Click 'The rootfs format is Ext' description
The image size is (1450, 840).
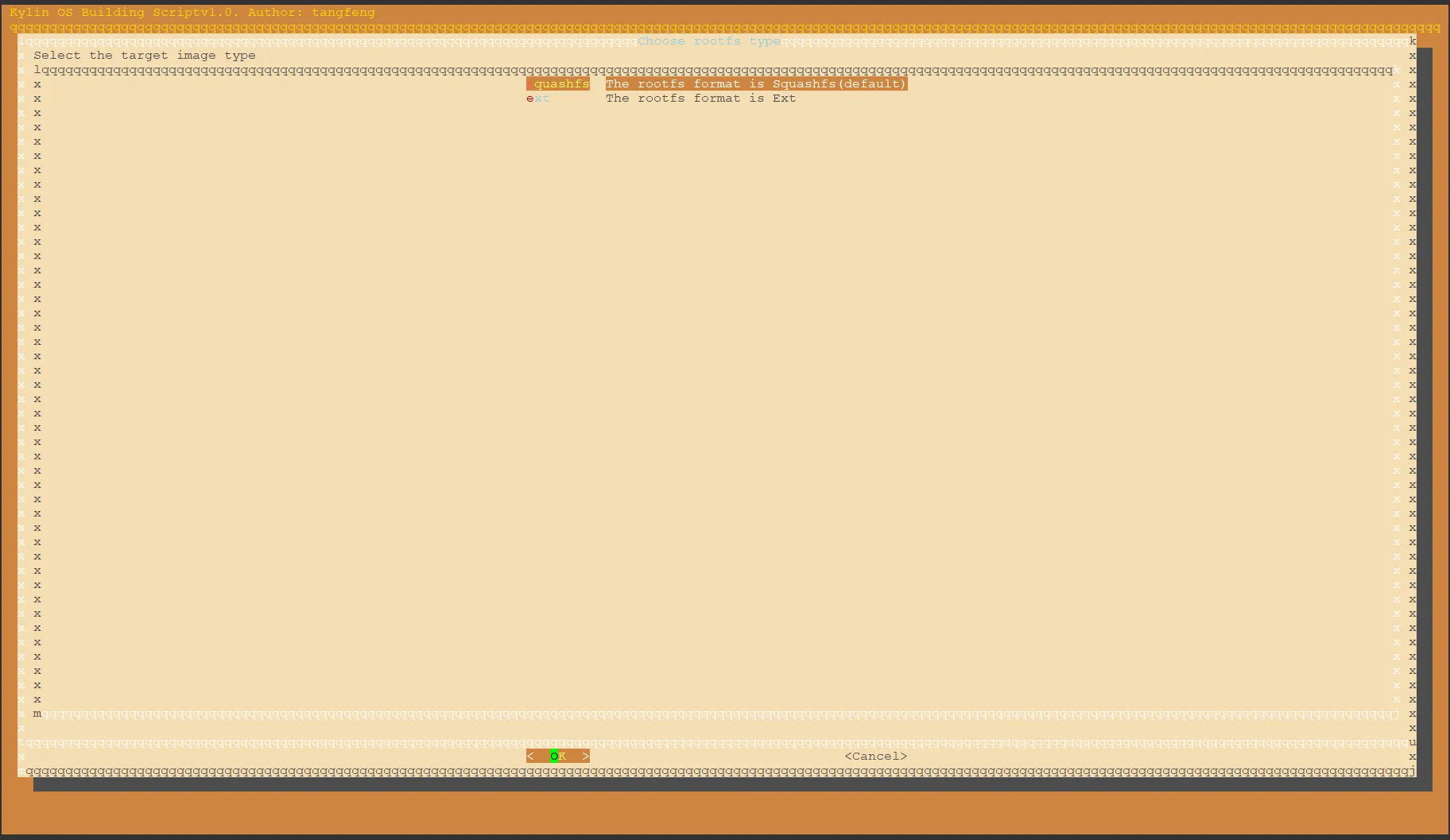tap(700, 99)
